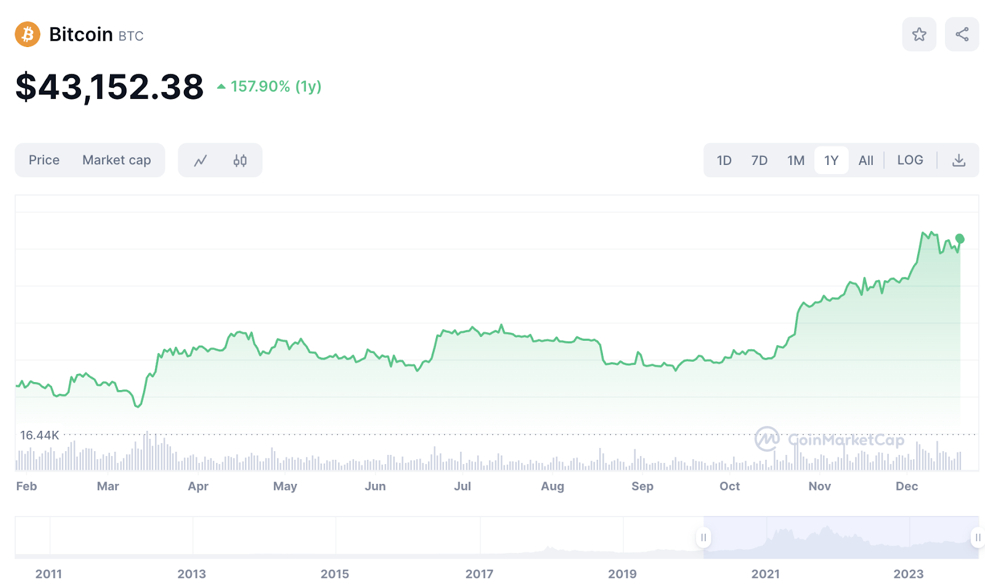Image resolution: width=985 pixels, height=585 pixels.
Task: Click the 2023 year label on overview
Action: [x=909, y=574]
